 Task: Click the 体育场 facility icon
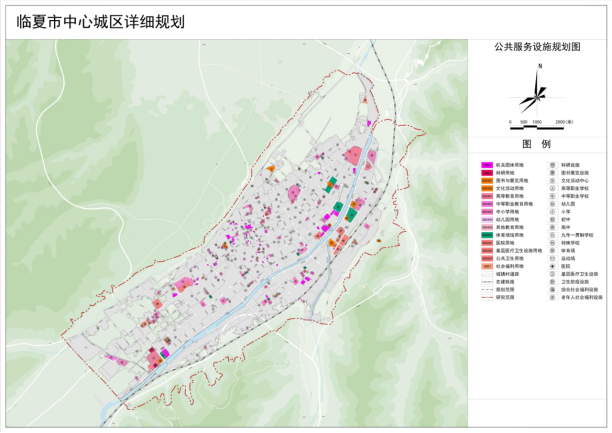(552, 250)
